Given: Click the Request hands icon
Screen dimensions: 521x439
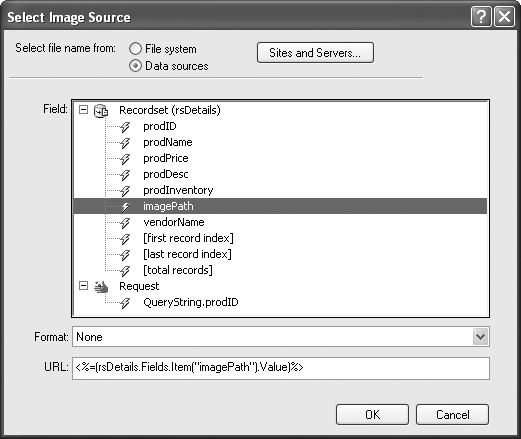Looking at the screenshot, I should pyautogui.click(x=101, y=287).
